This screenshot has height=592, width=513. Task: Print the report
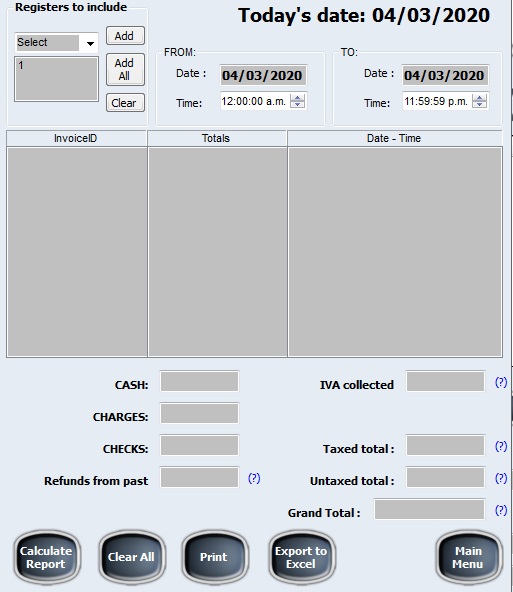point(214,557)
